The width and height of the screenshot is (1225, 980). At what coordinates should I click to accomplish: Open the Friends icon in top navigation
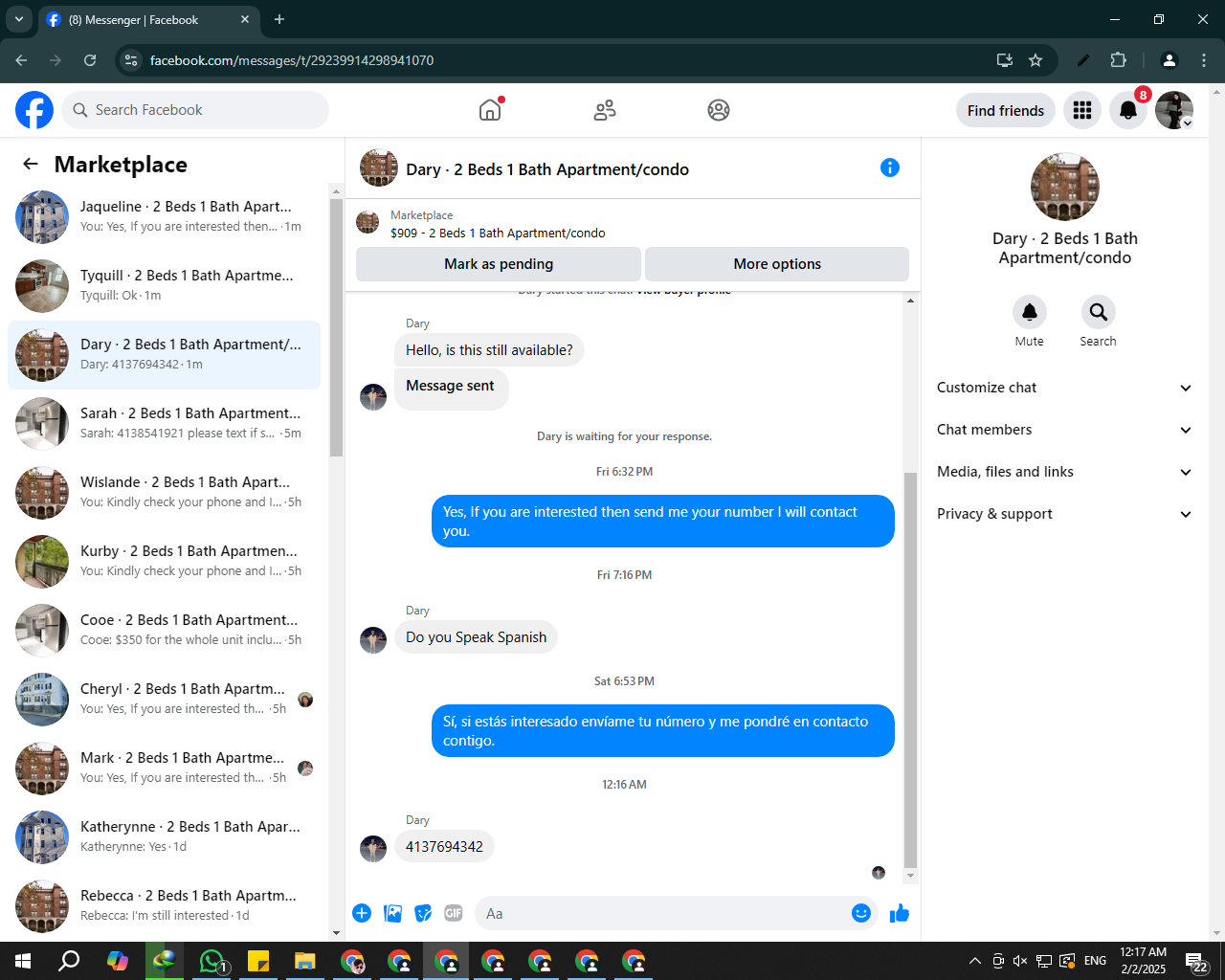click(605, 110)
